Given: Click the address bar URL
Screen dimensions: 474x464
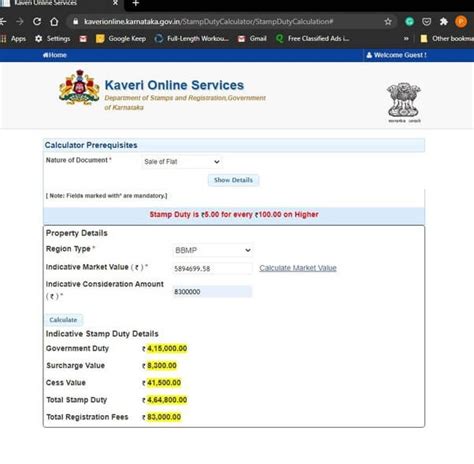Looking at the screenshot, I should 208,22.
